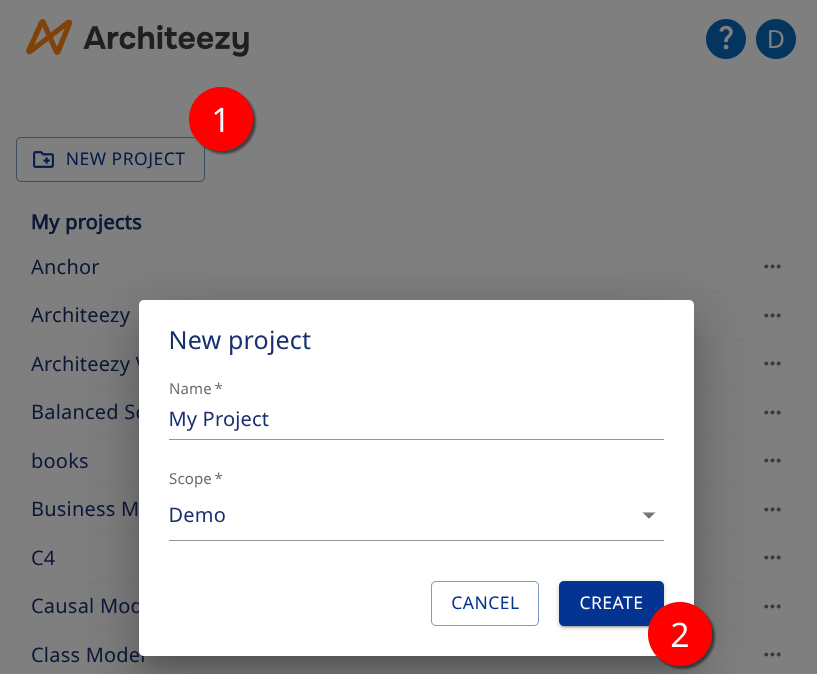Open the account menu via the D avatar
Viewport: 817px width, 674px height.
click(x=775, y=39)
